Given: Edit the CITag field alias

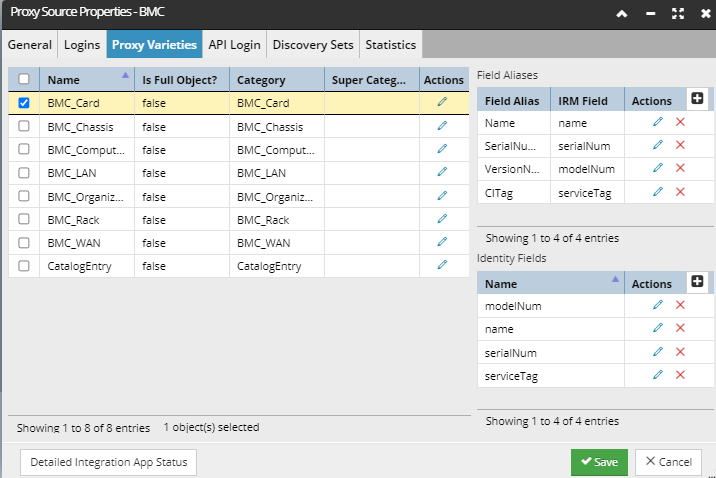Looking at the screenshot, I should coord(658,192).
